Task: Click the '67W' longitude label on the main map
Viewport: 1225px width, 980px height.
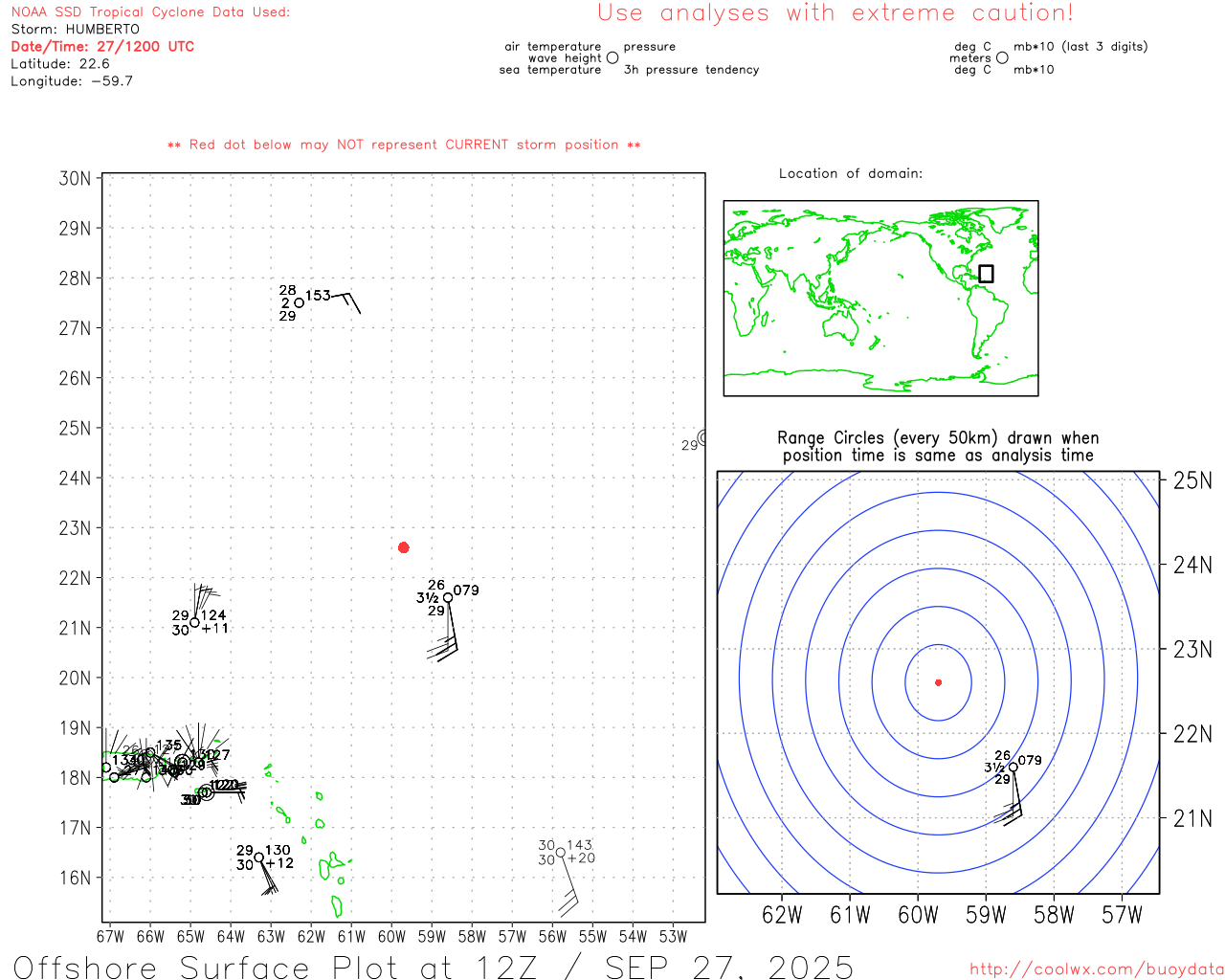Action: (x=110, y=937)
